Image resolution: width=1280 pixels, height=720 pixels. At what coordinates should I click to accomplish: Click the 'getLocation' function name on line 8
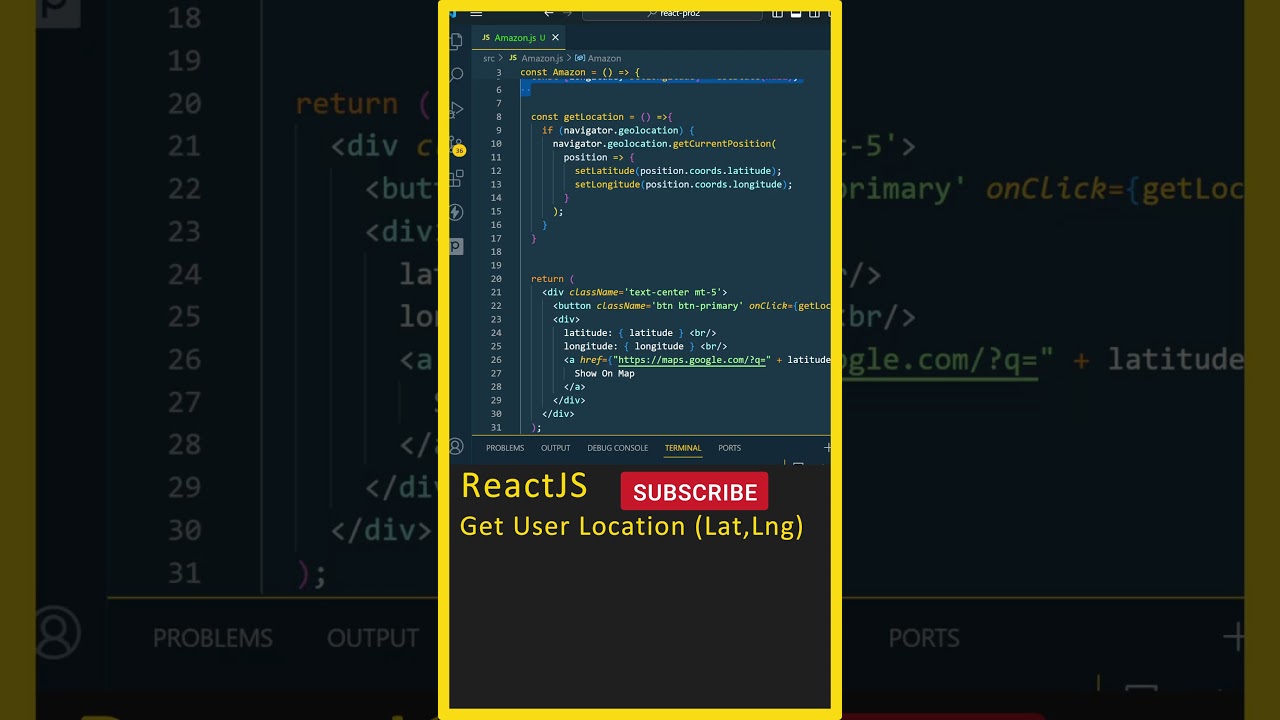[x=593, y=117]
